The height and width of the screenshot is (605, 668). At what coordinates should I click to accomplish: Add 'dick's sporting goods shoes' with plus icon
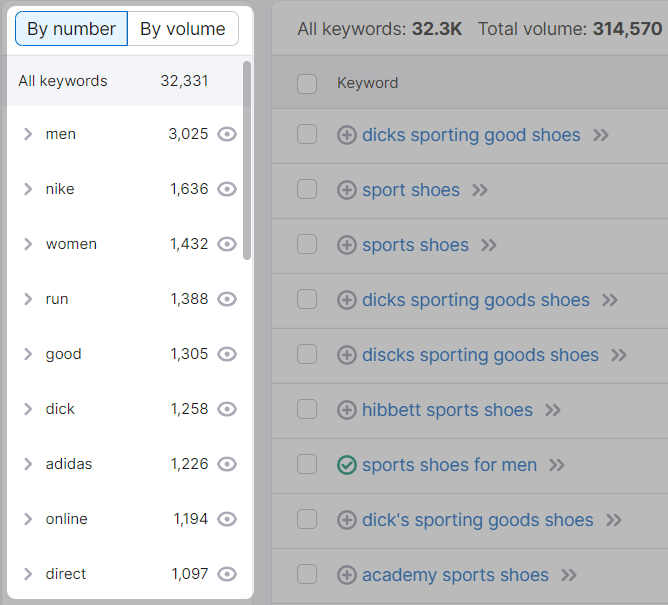coord(347,520)
